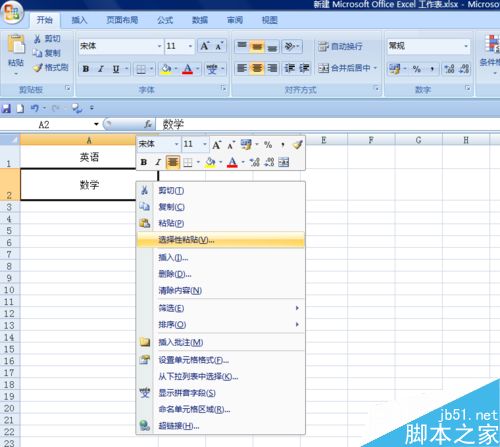Image resolution: width=500 pixels, height=447 pixels.
Task: Click the mini toolbar format painter brush
Action: (297, 144)
